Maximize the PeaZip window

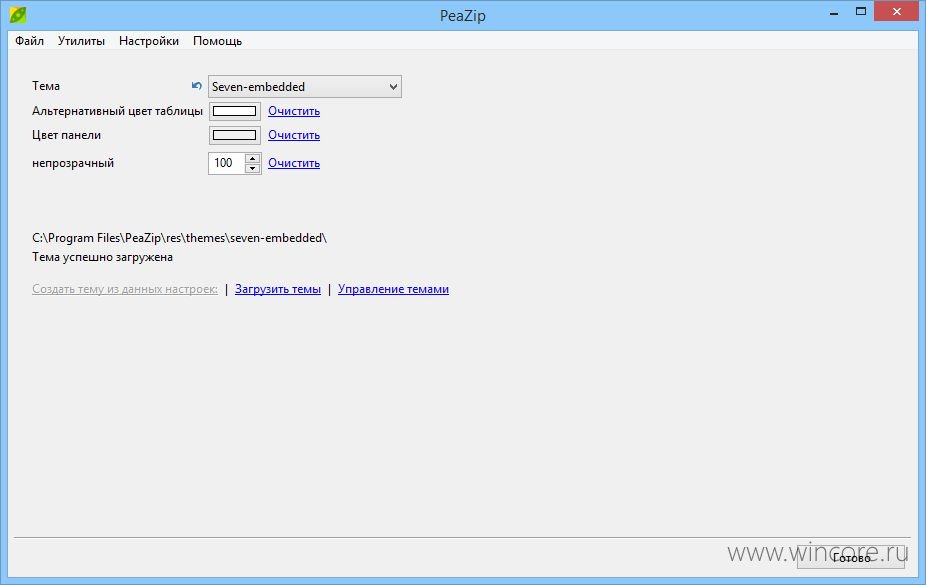[861, 12]
